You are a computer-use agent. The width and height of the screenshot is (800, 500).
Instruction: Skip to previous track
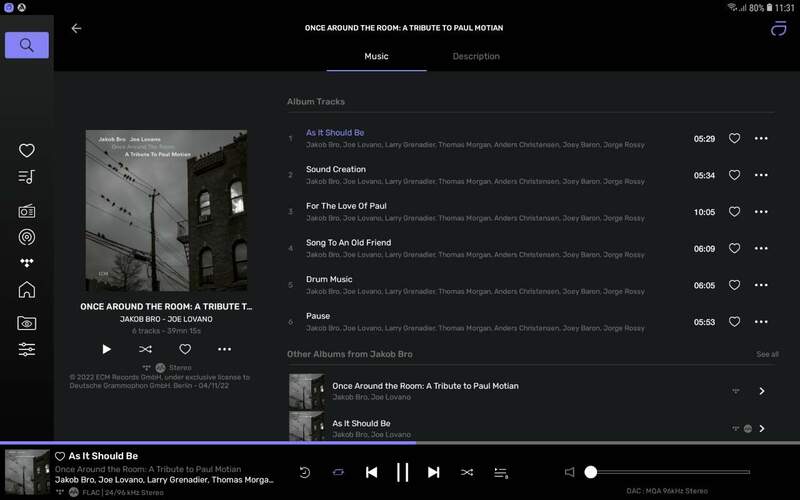(x=371, y=472)
